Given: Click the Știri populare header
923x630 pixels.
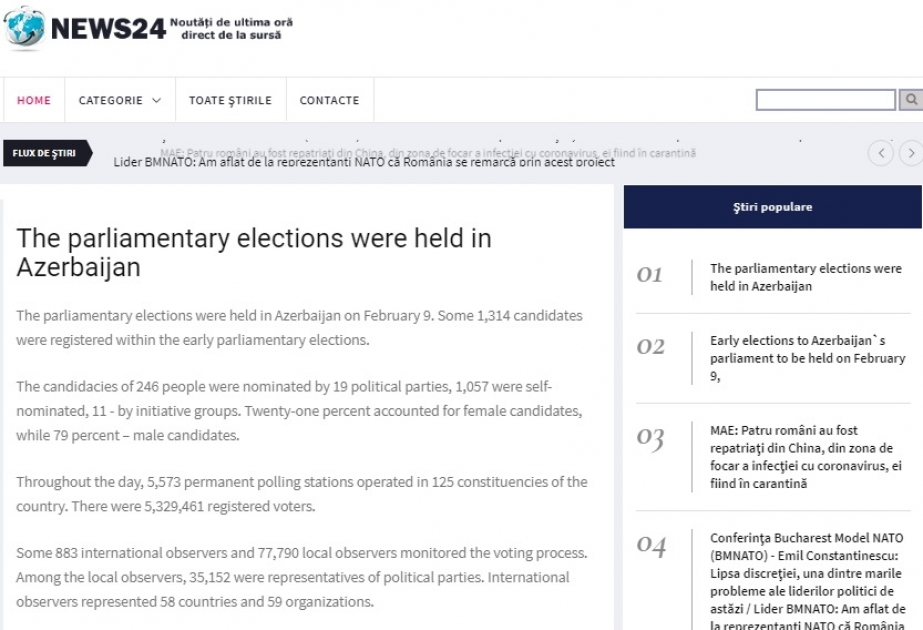Looking at the screenshot, I should (x=773, y=207).
